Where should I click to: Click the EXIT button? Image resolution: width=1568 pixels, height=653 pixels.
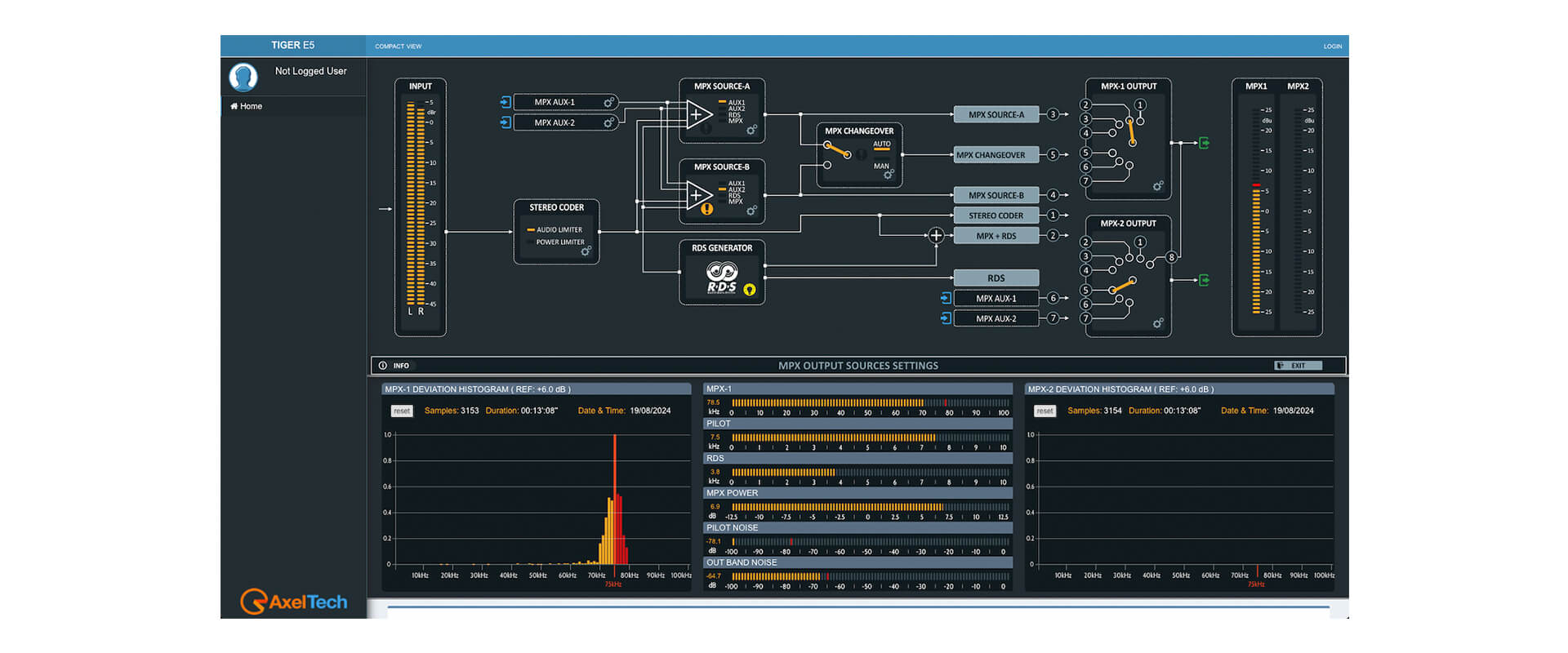pyautogui.click(x=1298, y=366)
